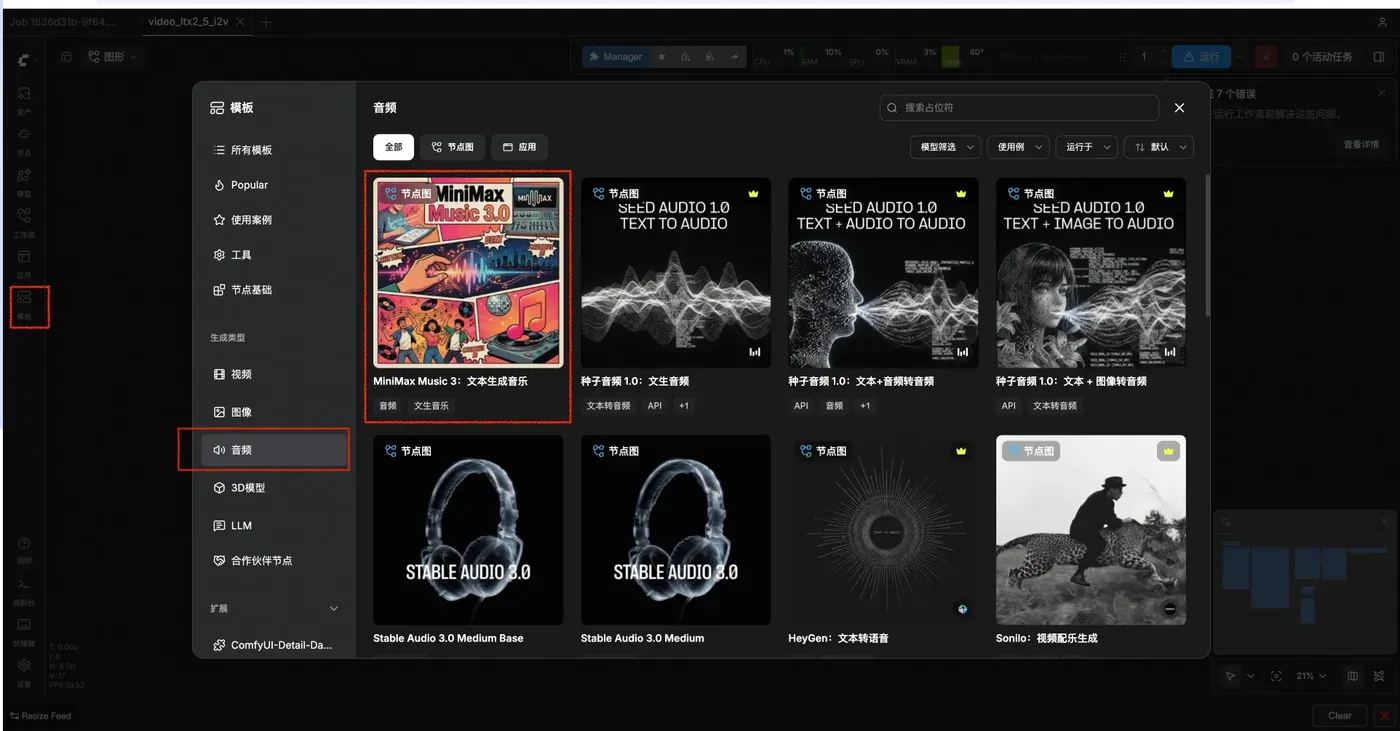The width and height of the screenshot is (1400, 731).
Task: Open the 图形 mode dropdown
Action: point(111,57)
